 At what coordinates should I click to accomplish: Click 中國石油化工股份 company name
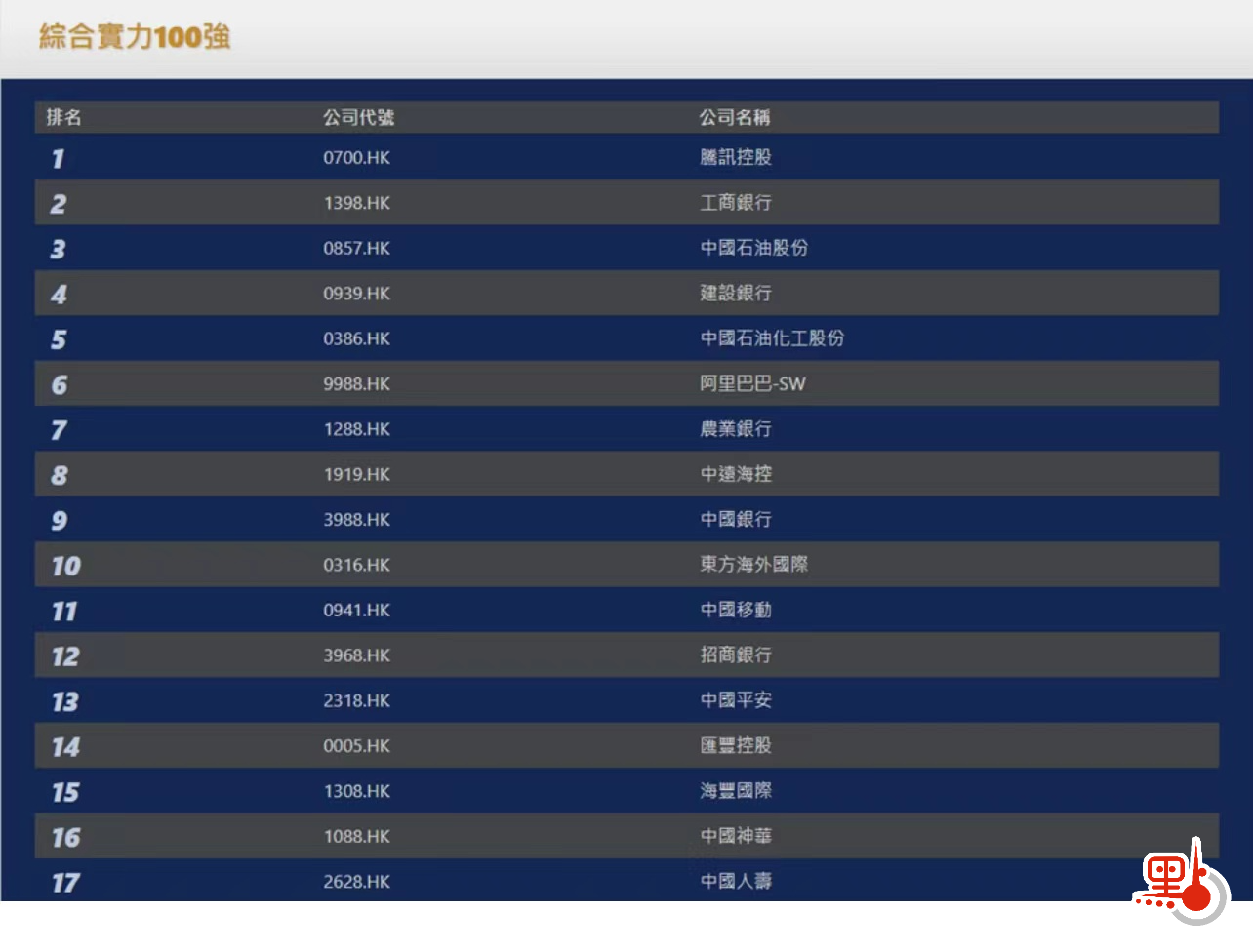coord(771,338)
